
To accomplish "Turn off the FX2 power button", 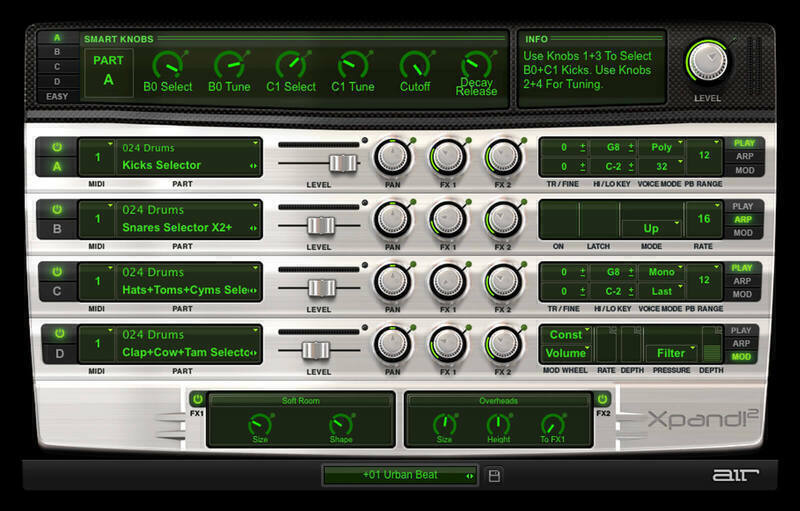I will (x=603, y=399).
